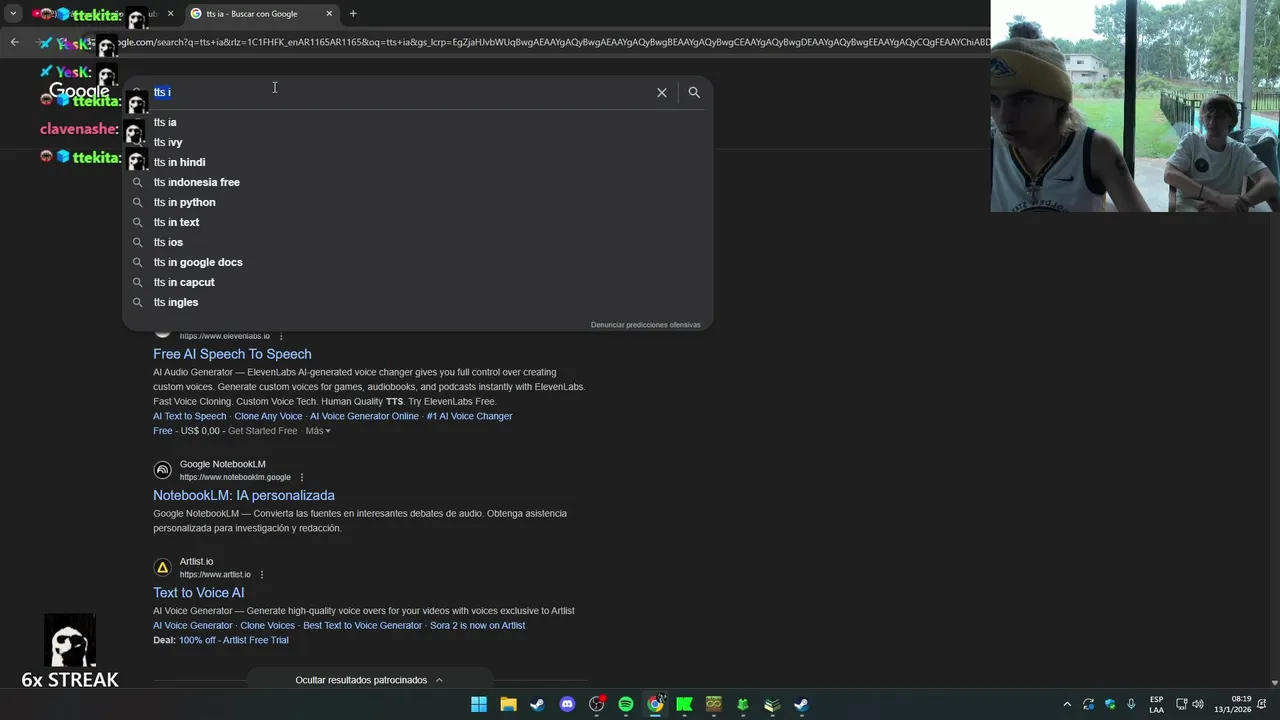Open the 'NotebookLM: IA personalizada' result
This screenshot has height=720, width=1280.
[x=244, y=495]
